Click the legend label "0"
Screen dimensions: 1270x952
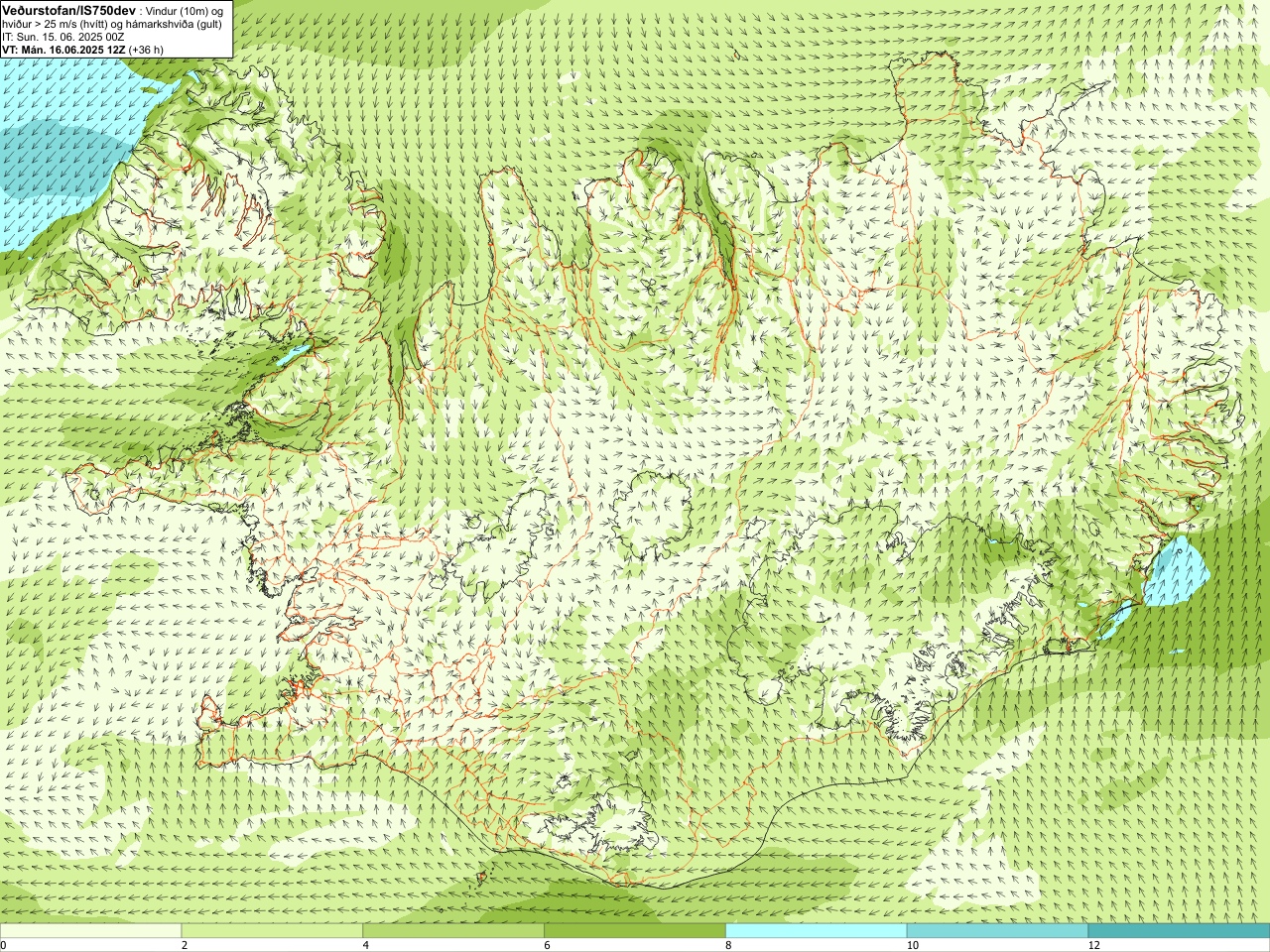(x=4, y=945)
